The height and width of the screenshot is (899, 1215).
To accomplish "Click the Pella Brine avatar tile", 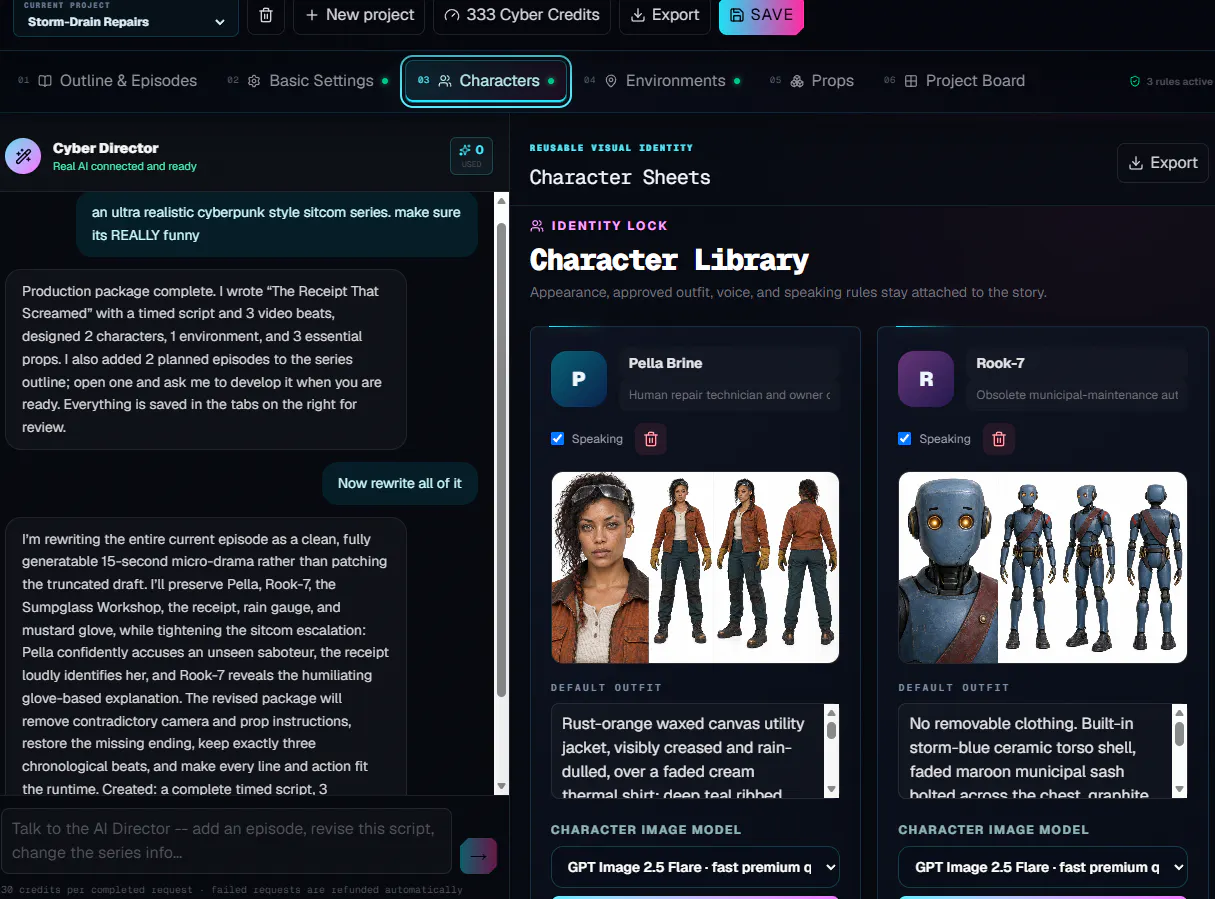I will tap(579, 379).
